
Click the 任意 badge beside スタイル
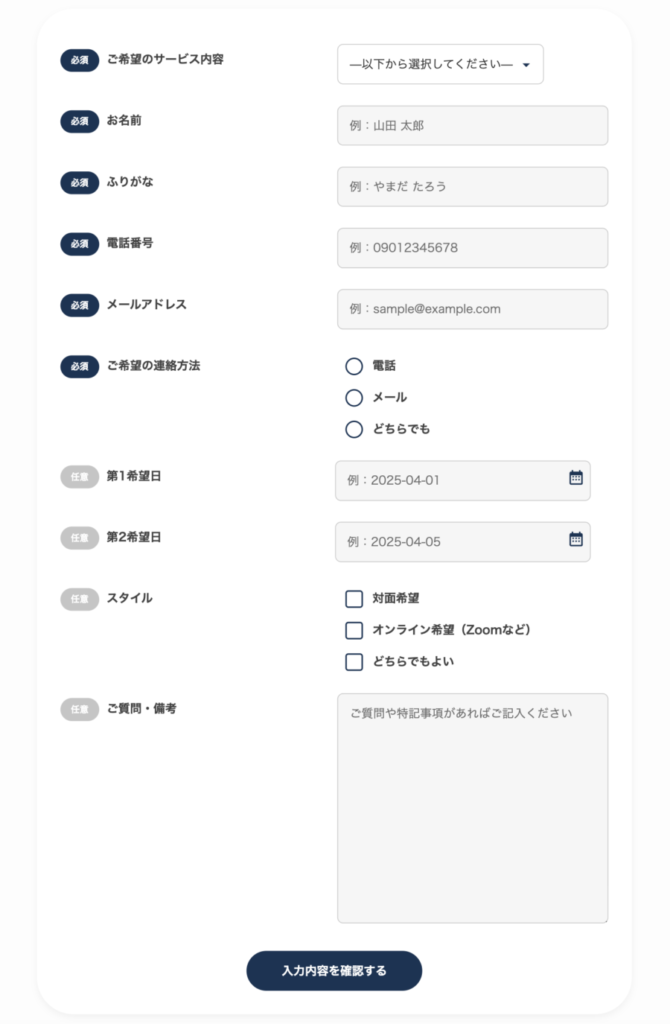[x=80, y=599]
